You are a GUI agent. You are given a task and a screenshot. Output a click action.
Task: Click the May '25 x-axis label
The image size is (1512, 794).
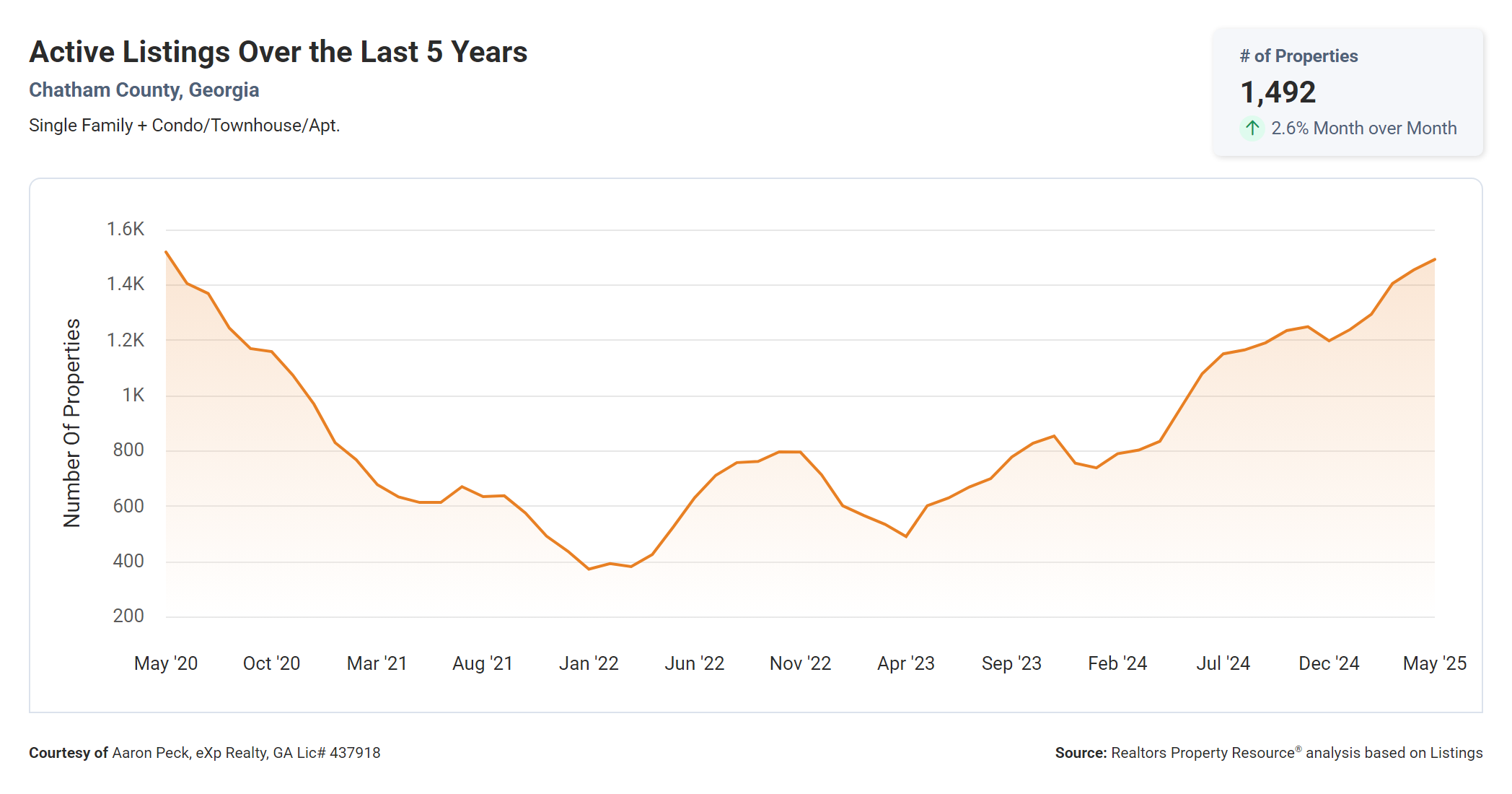coord(1434,663)
